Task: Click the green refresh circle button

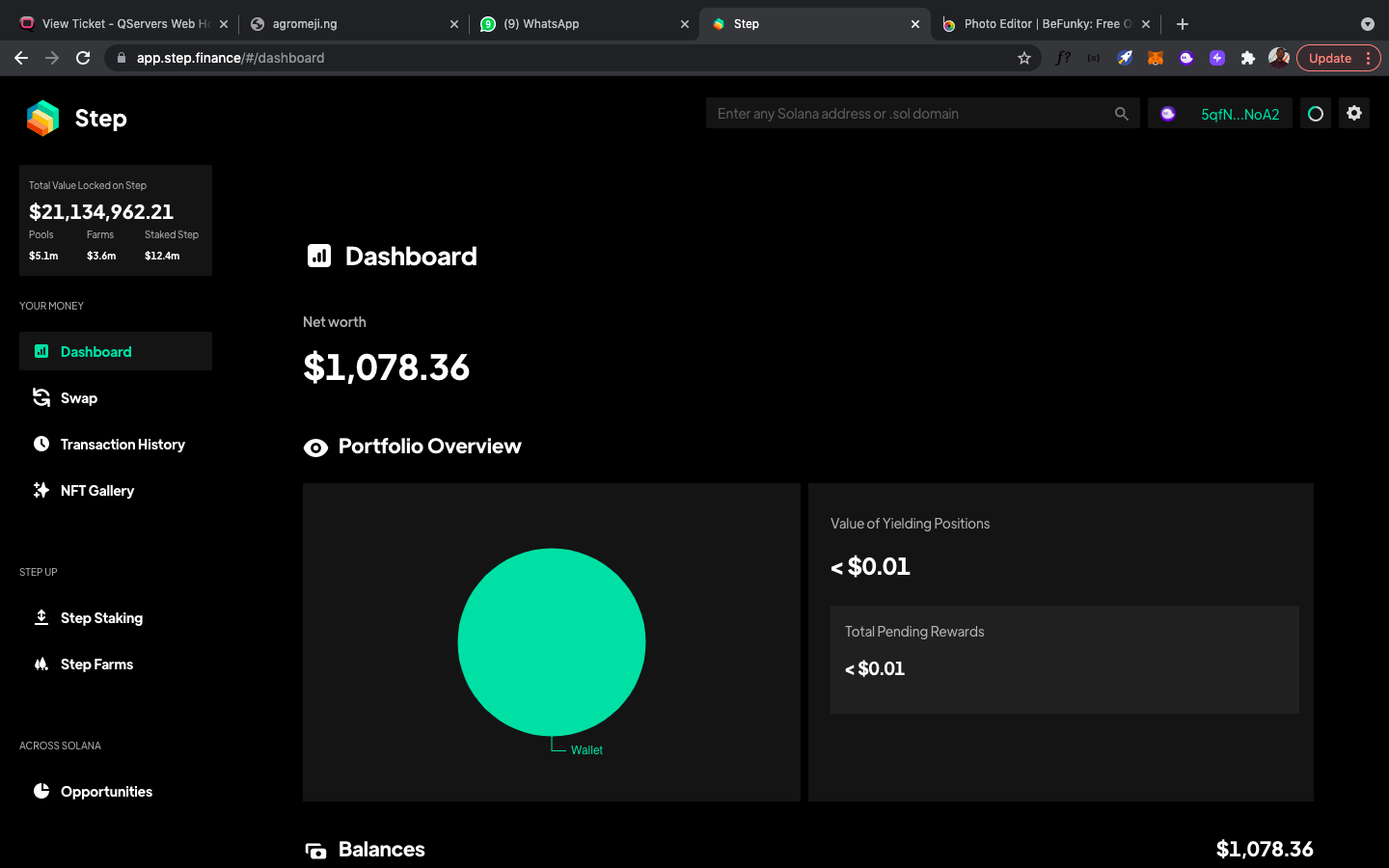Action: point(1316,113)
